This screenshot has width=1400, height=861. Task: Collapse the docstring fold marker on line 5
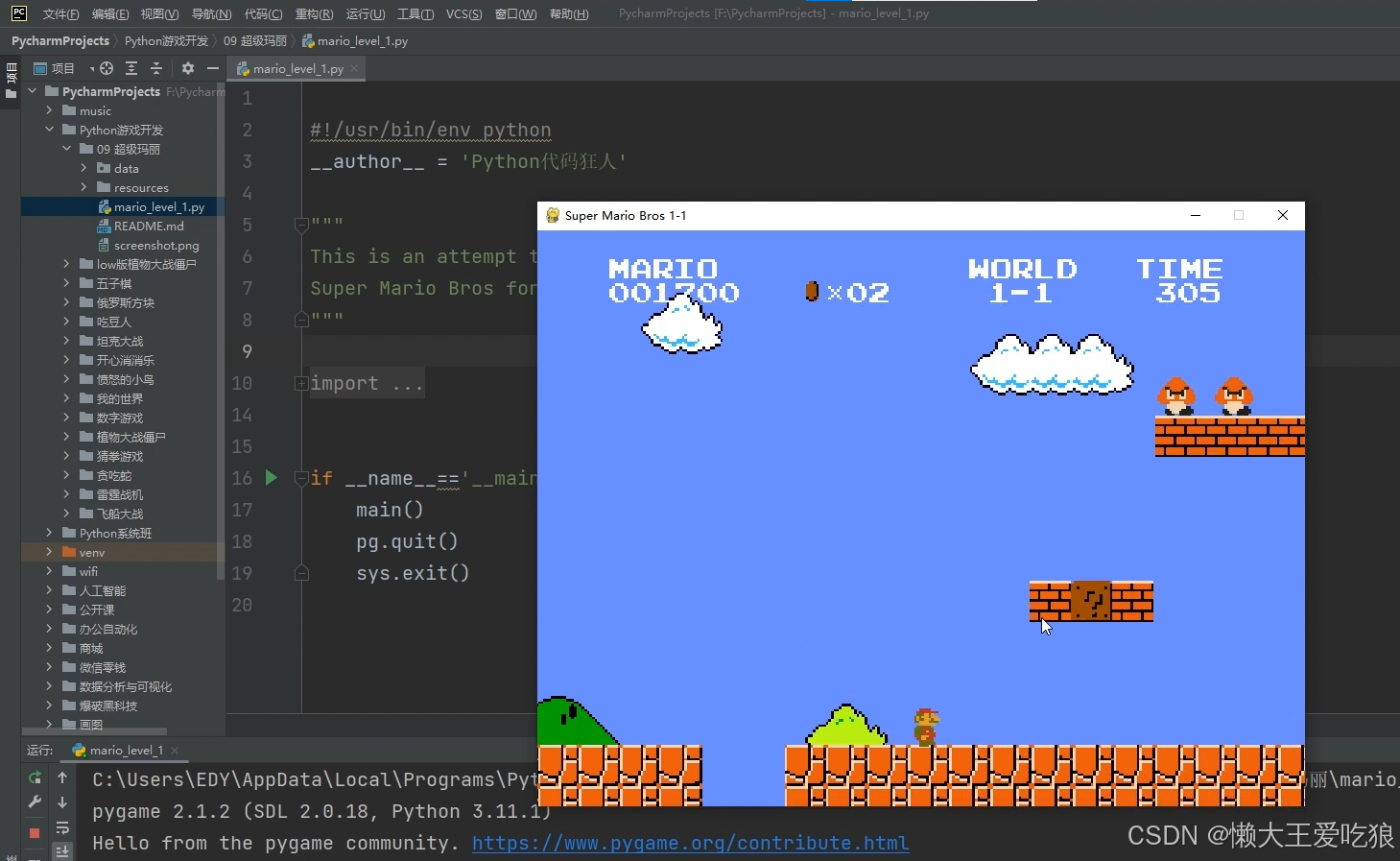coord(301,225)
